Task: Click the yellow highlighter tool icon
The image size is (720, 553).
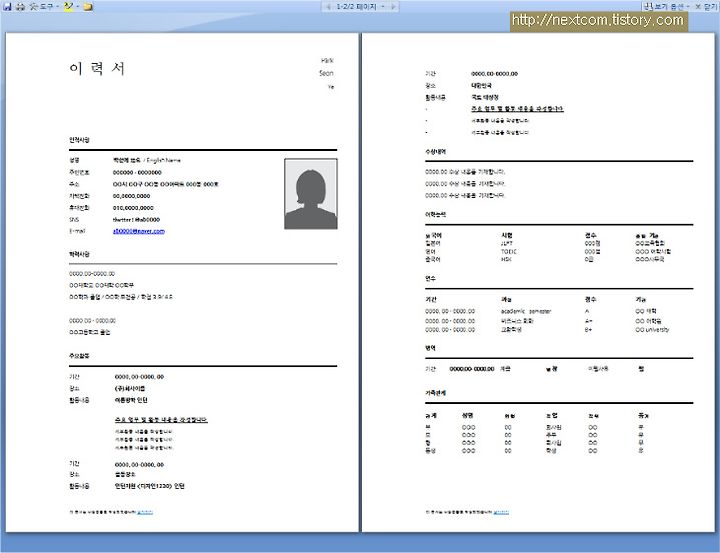Action: pyautogui.click(x=68, y=6)
